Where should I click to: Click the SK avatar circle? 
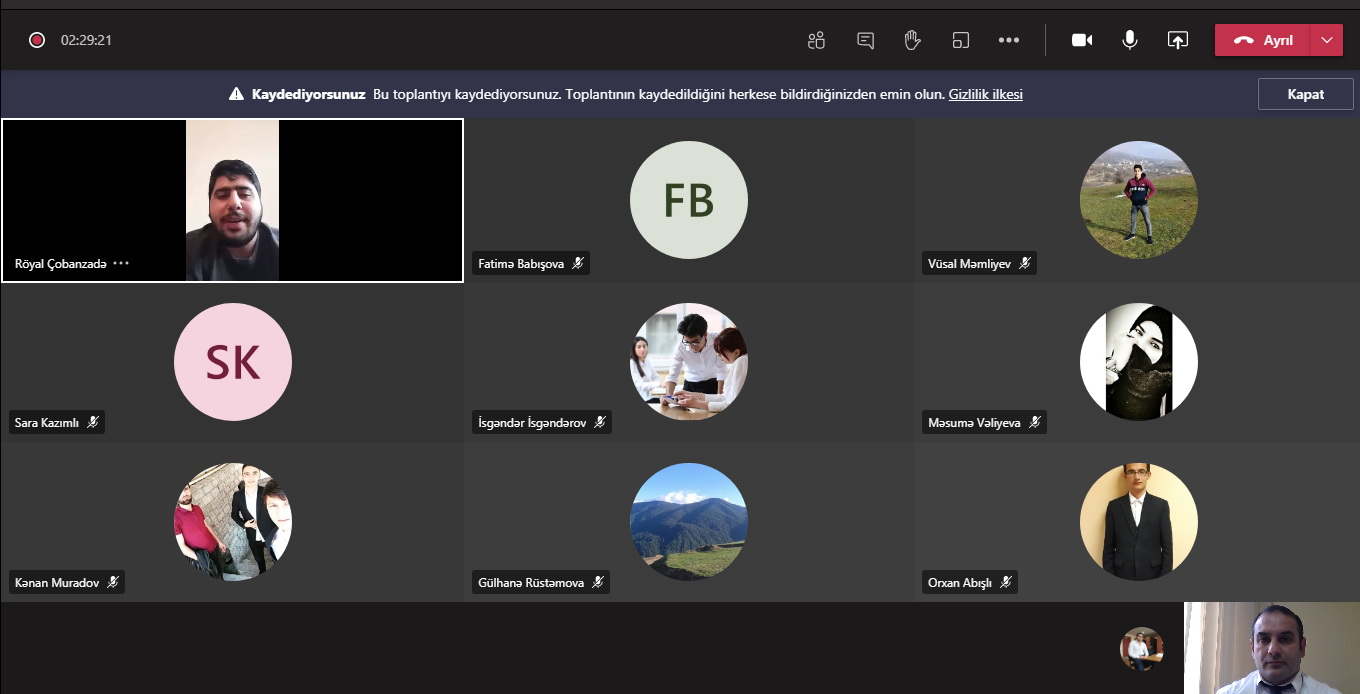(x=233, y=361)
